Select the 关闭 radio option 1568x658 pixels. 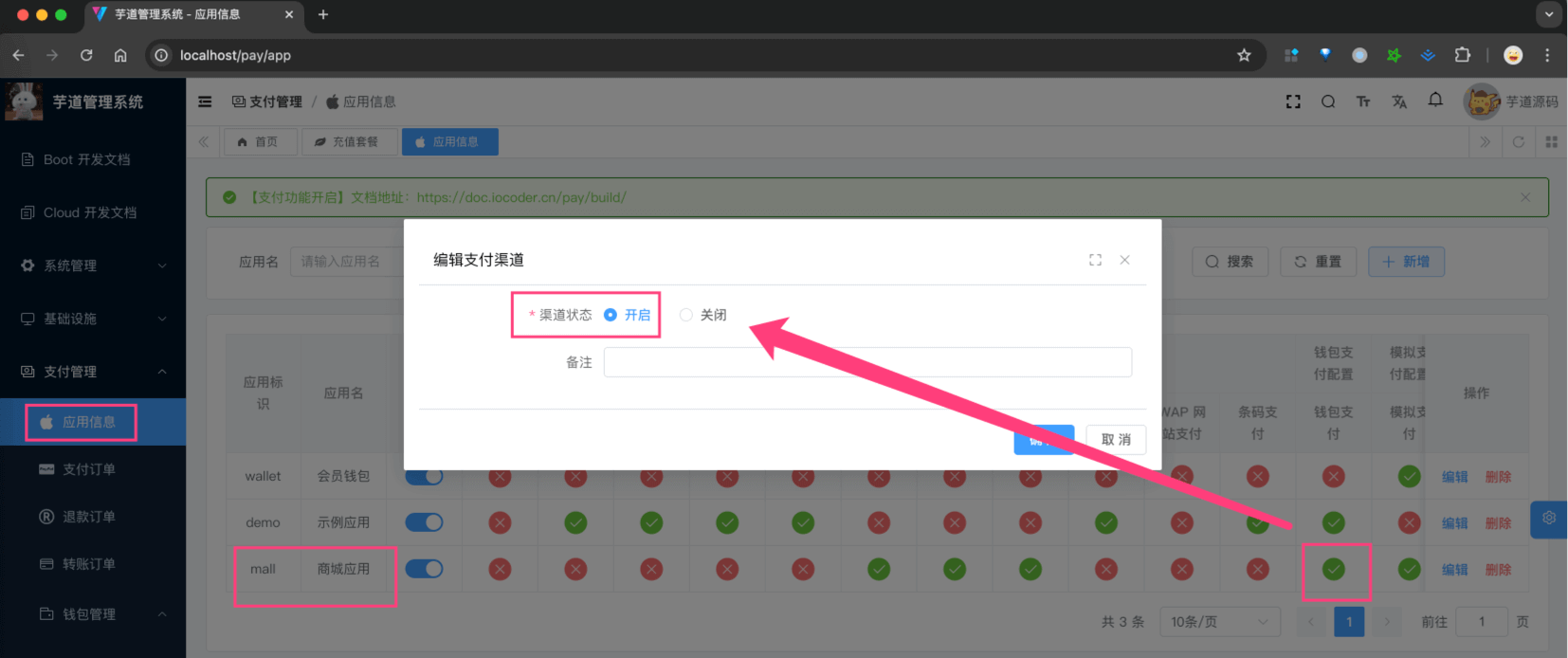pos(686,315)
